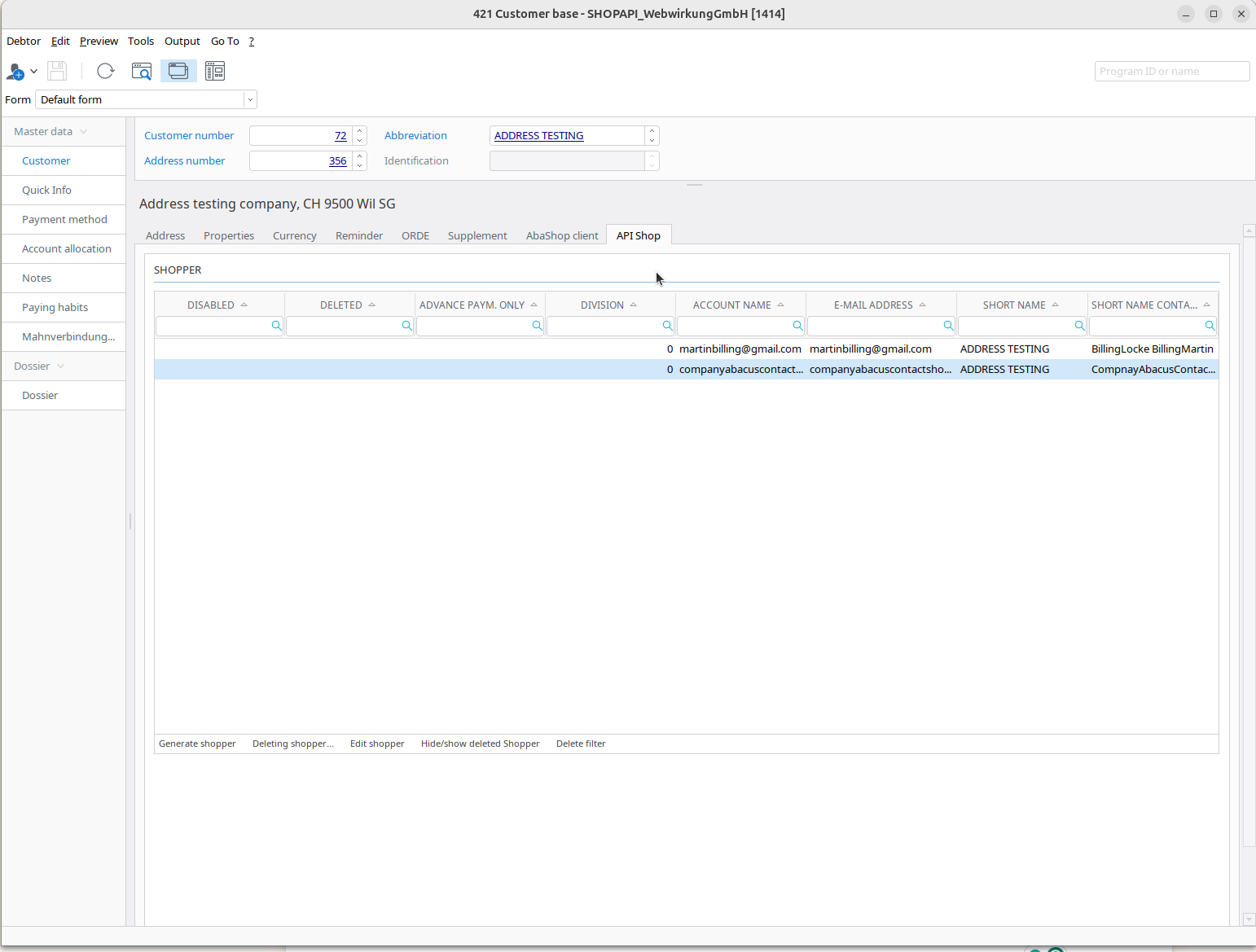
Task: Click the highlighted stacked windows toolbar icon
Action: coord(178,72)
